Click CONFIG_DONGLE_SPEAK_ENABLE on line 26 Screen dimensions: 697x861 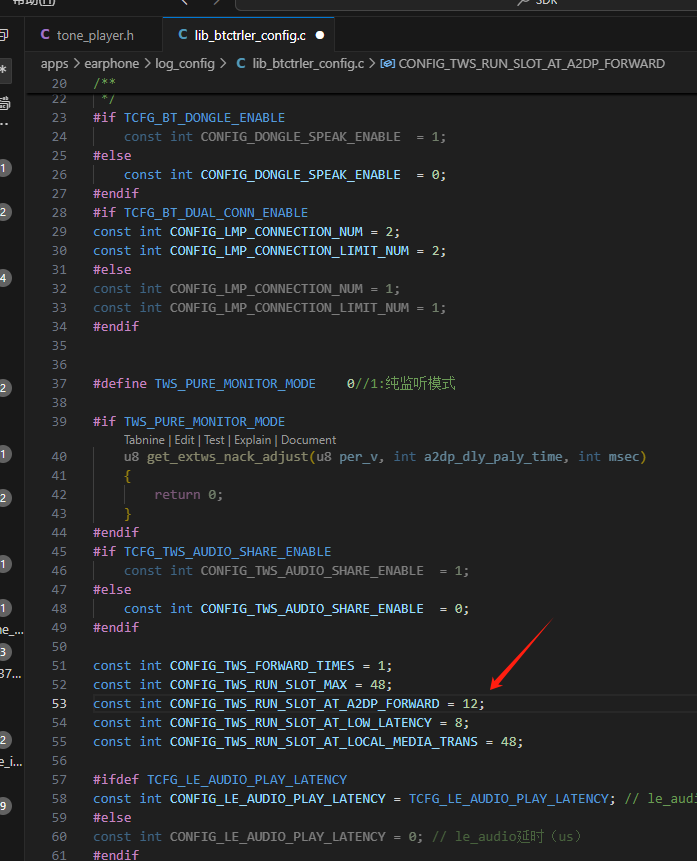[x=300, y=175]
